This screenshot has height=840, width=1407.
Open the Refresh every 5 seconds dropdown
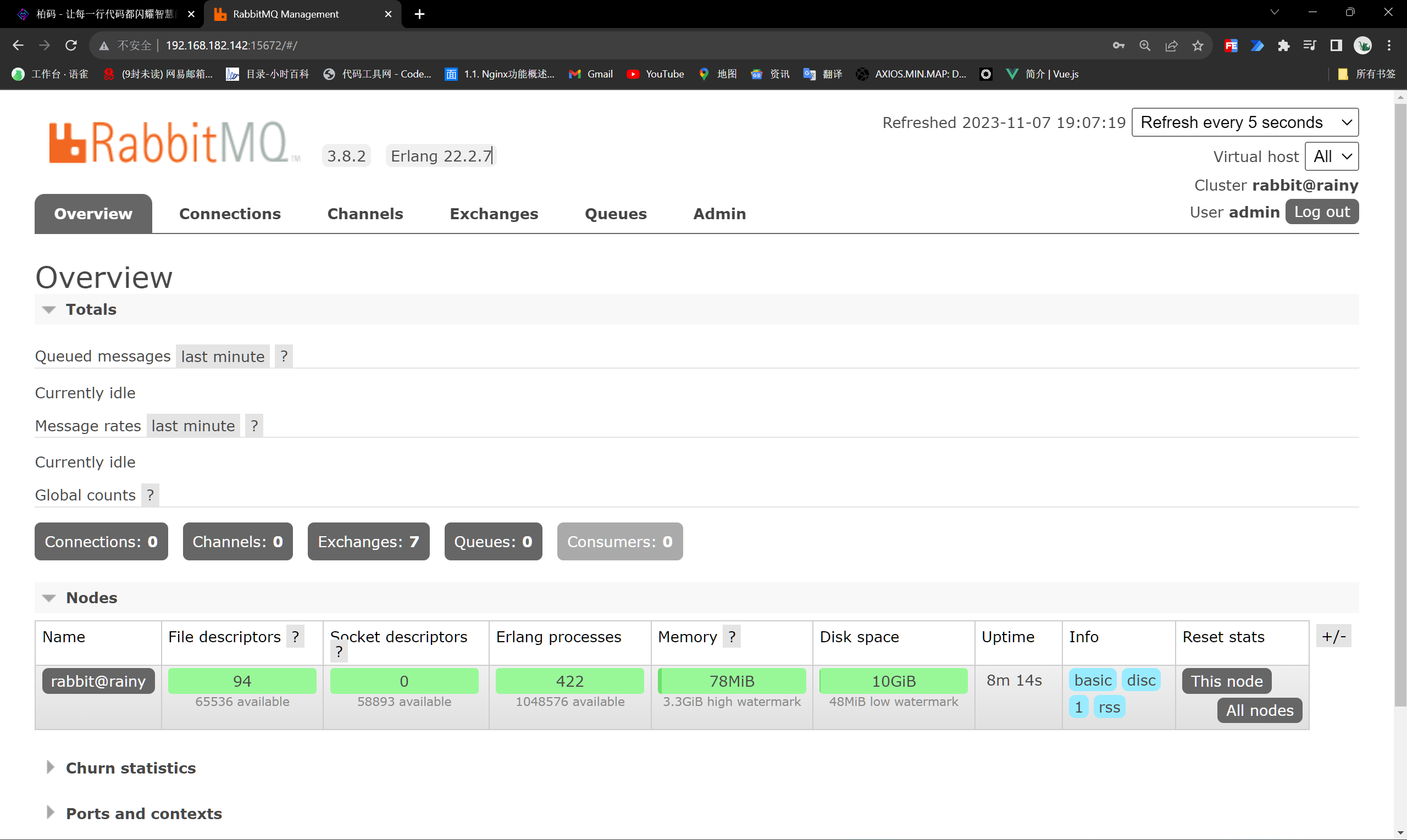[1244, 122]
